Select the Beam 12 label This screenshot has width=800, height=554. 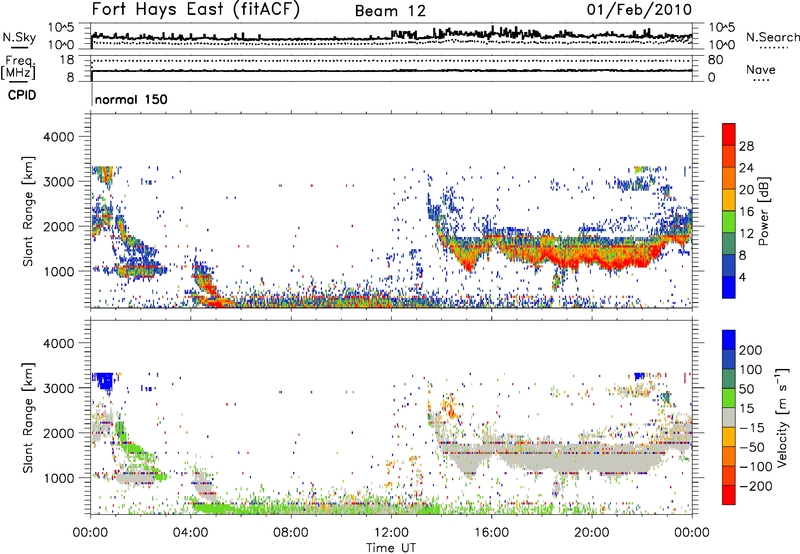pos(390,11)
